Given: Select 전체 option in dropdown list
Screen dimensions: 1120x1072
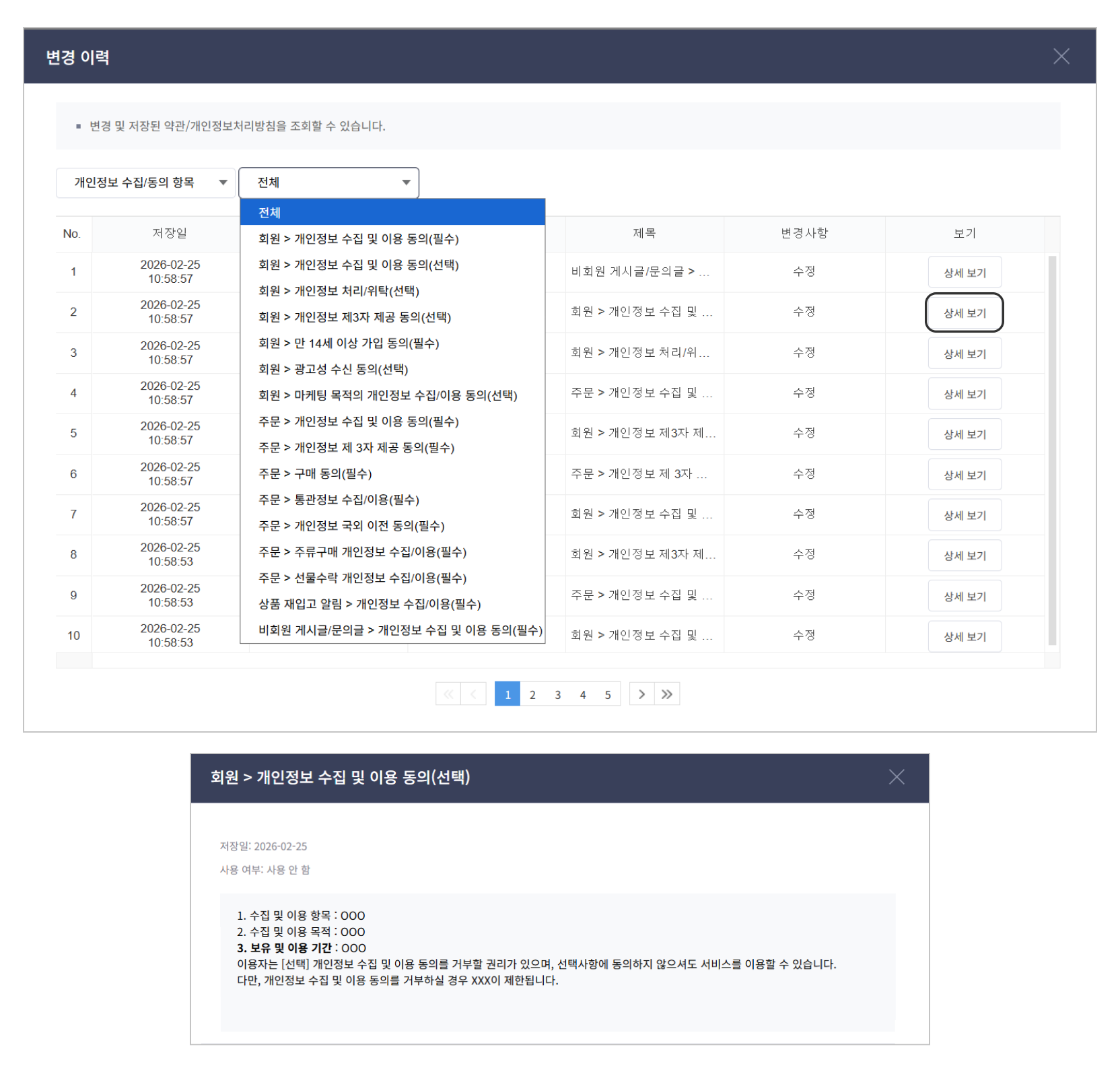Looking at the screenshot, I should [x=392, y=213].
